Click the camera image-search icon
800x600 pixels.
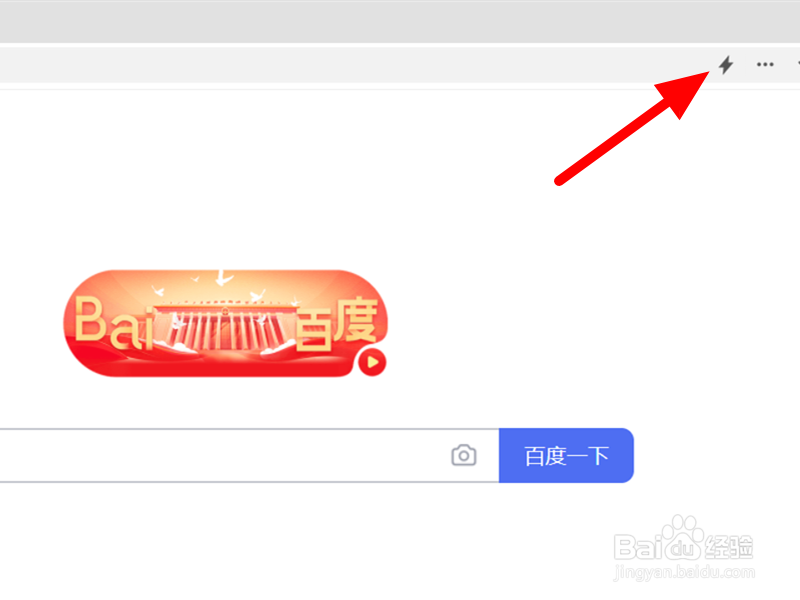[464, 455]
